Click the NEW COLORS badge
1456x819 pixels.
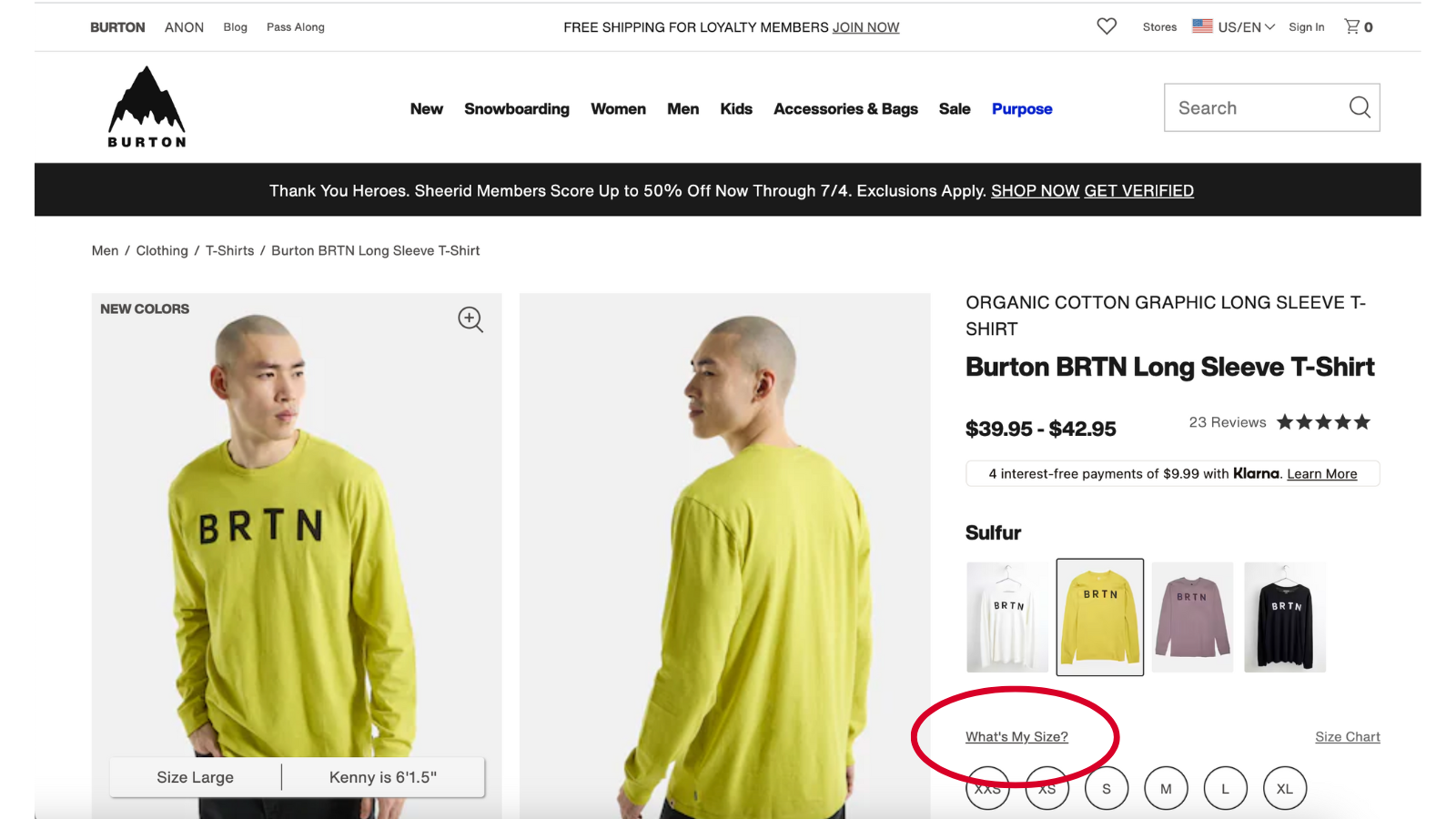(145, 309)
